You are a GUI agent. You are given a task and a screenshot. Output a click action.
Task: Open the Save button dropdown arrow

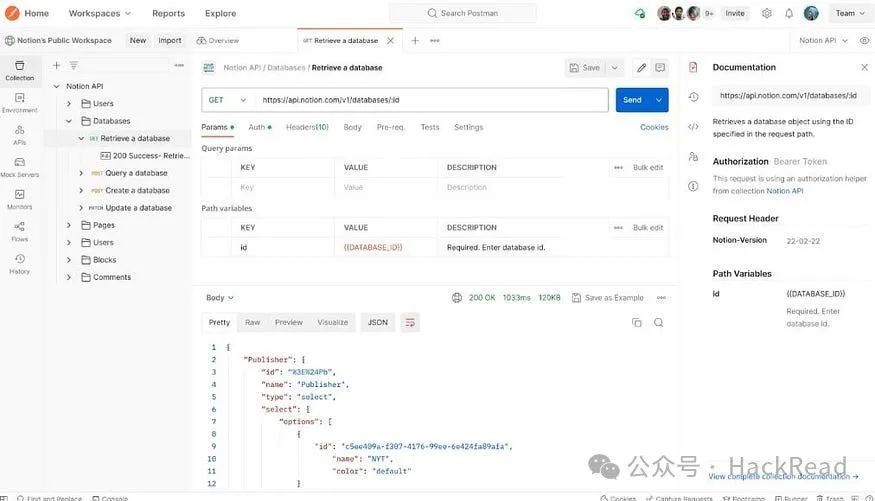(x=614, y=68)
